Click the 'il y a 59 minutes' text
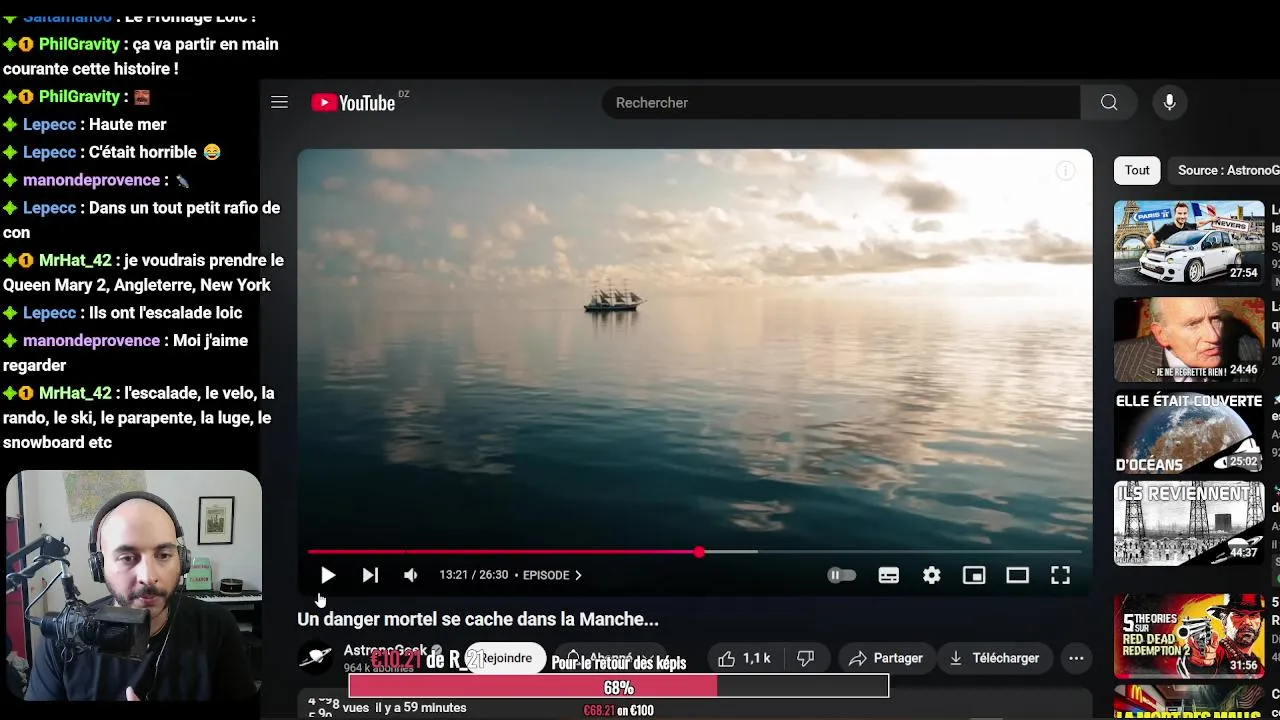This screenshot has height=720, width=1280. point(420,708)
